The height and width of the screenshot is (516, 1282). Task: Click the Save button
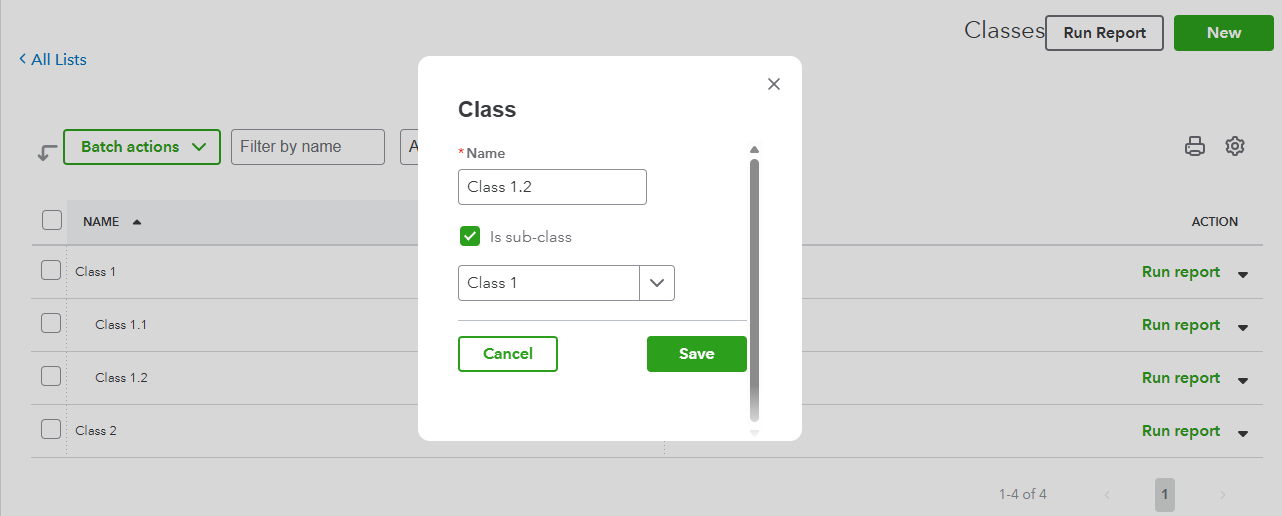(696, 354)
